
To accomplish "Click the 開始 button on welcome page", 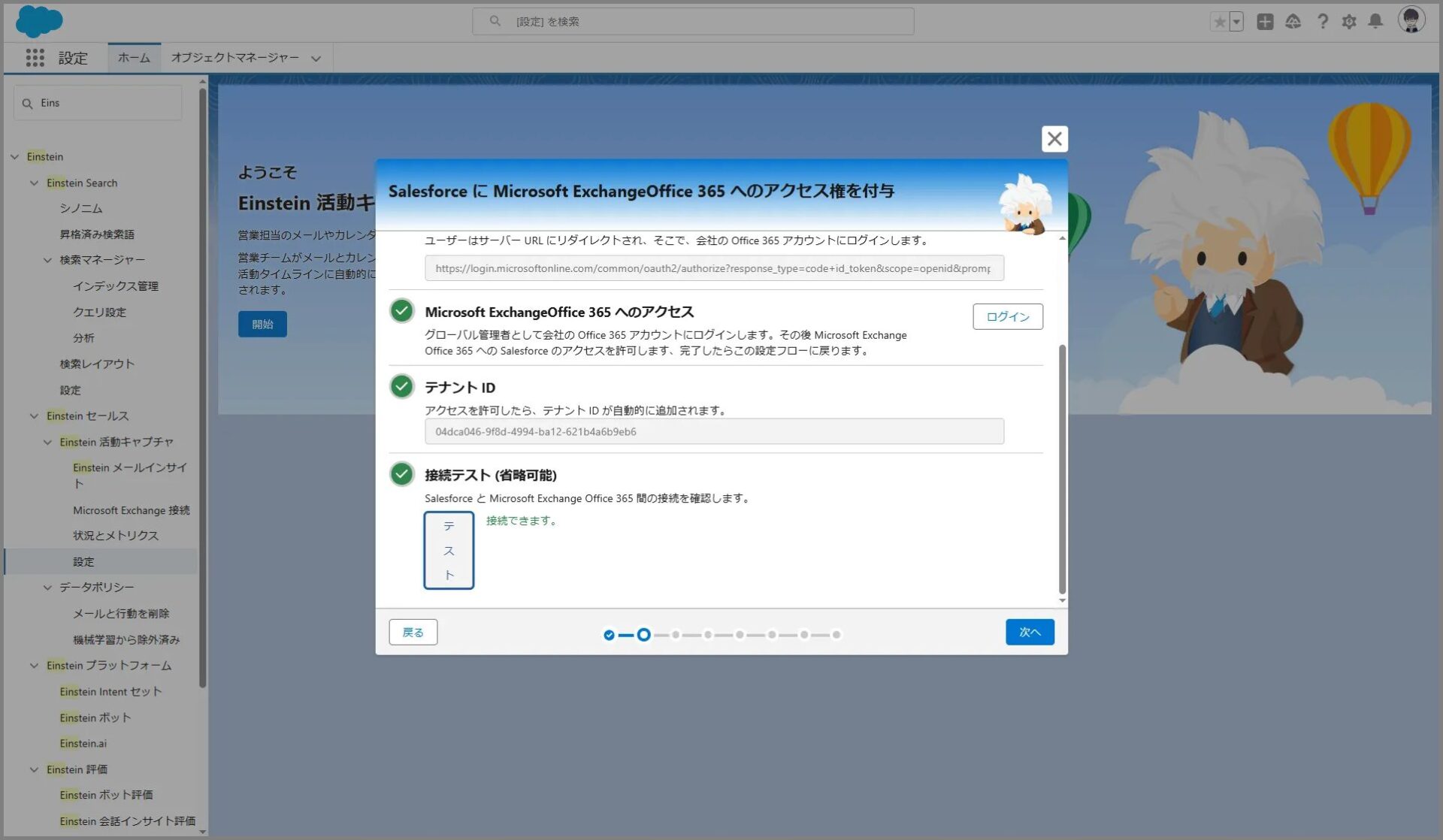I will pyautogui.click(x=262, y=324).
